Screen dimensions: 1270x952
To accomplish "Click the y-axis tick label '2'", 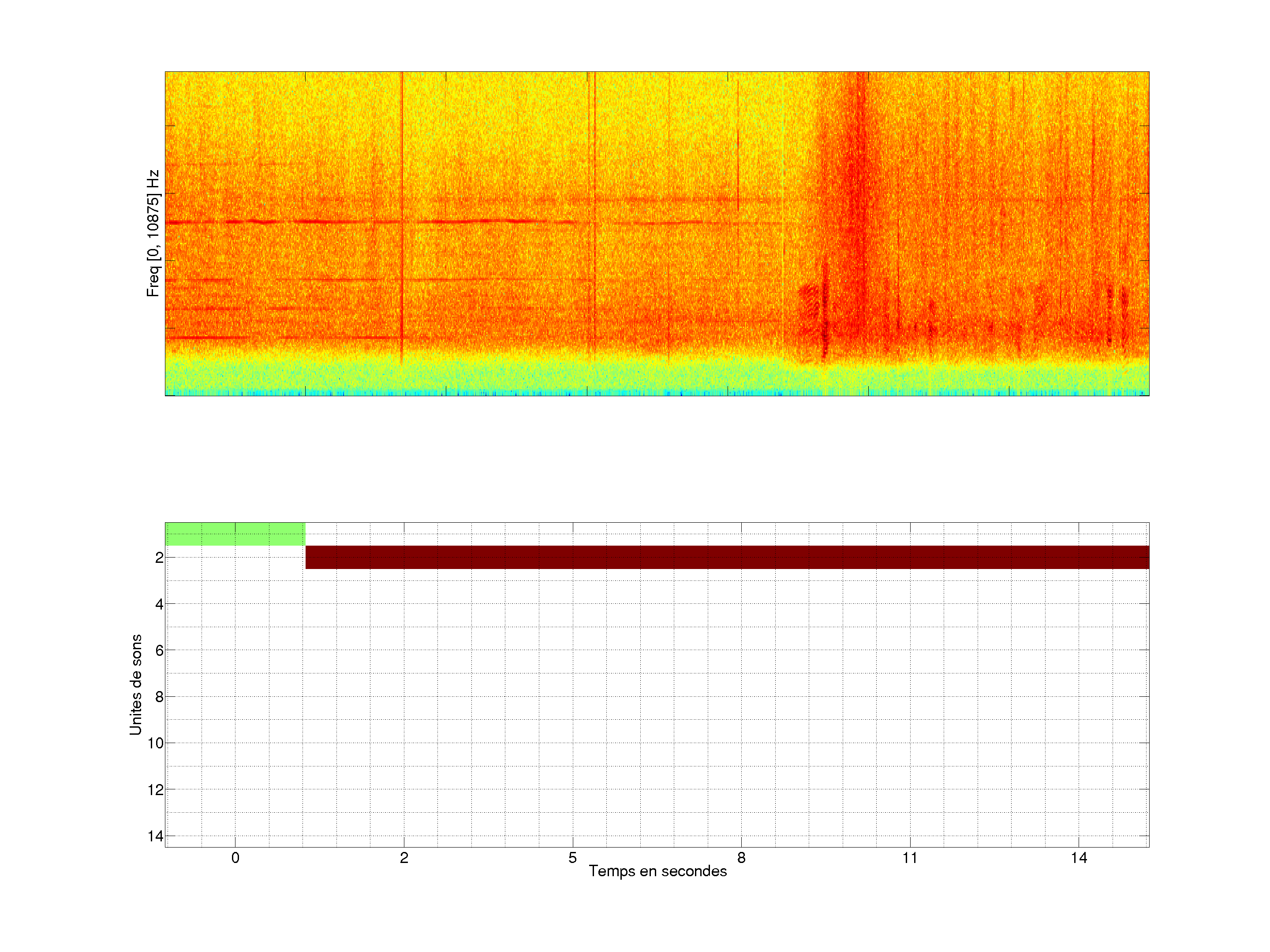I will (159, 558).
